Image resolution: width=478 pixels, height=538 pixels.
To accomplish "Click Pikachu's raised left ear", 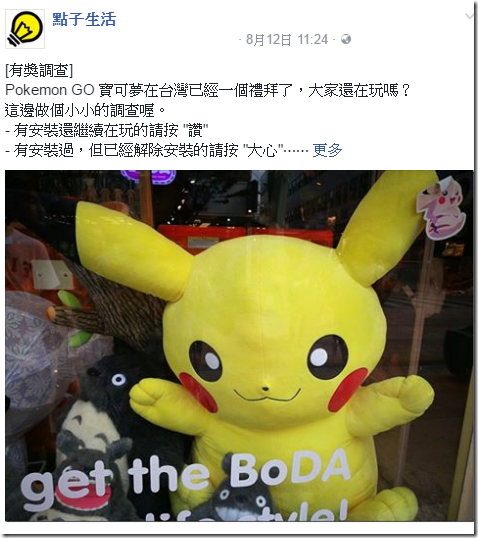I will coord(132,249).
